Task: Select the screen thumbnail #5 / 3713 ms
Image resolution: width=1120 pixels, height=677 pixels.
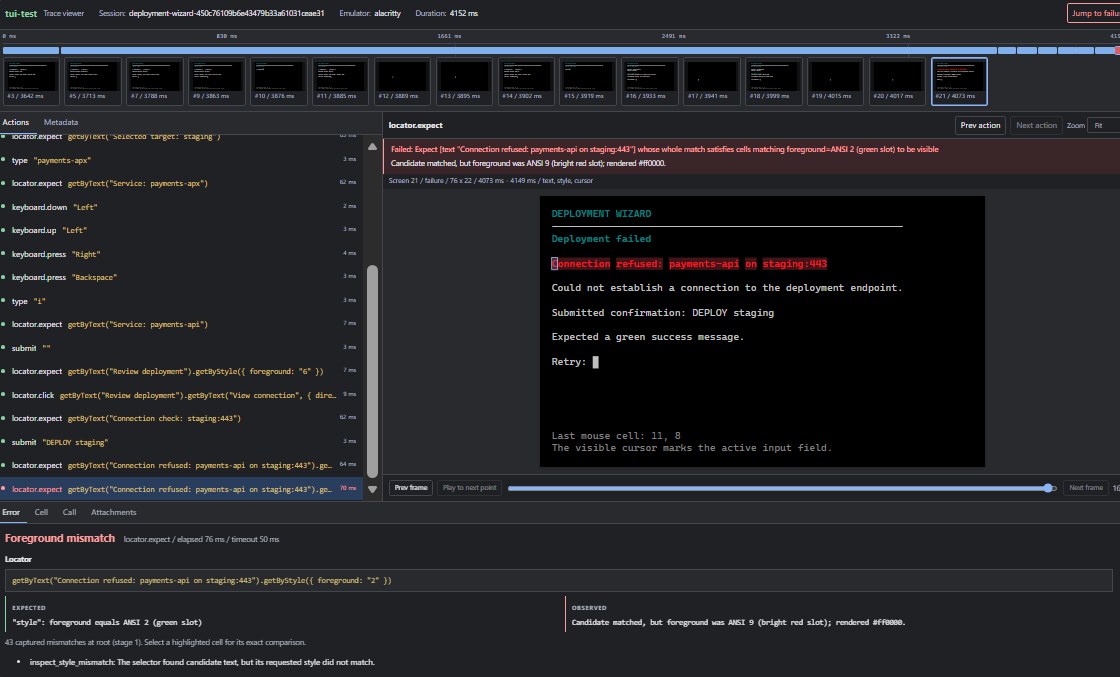Action: click(x=93, y=81)
